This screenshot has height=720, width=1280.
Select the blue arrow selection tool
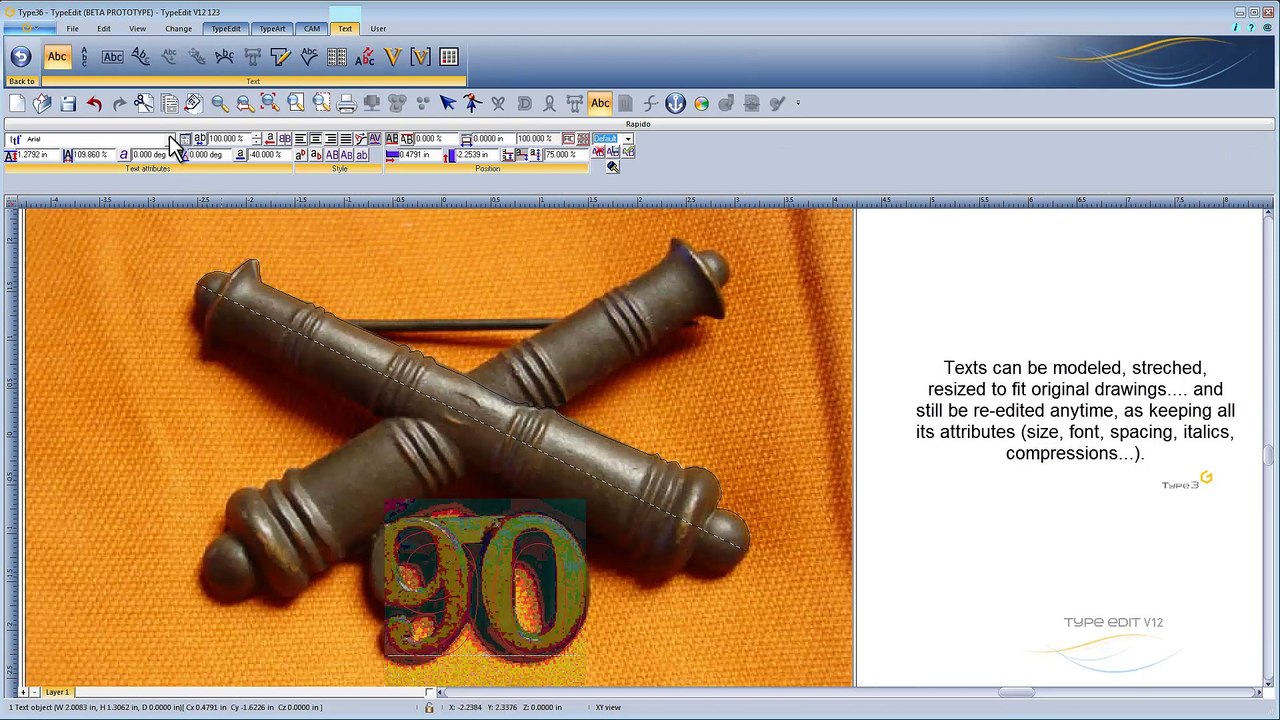coord(447,104)
